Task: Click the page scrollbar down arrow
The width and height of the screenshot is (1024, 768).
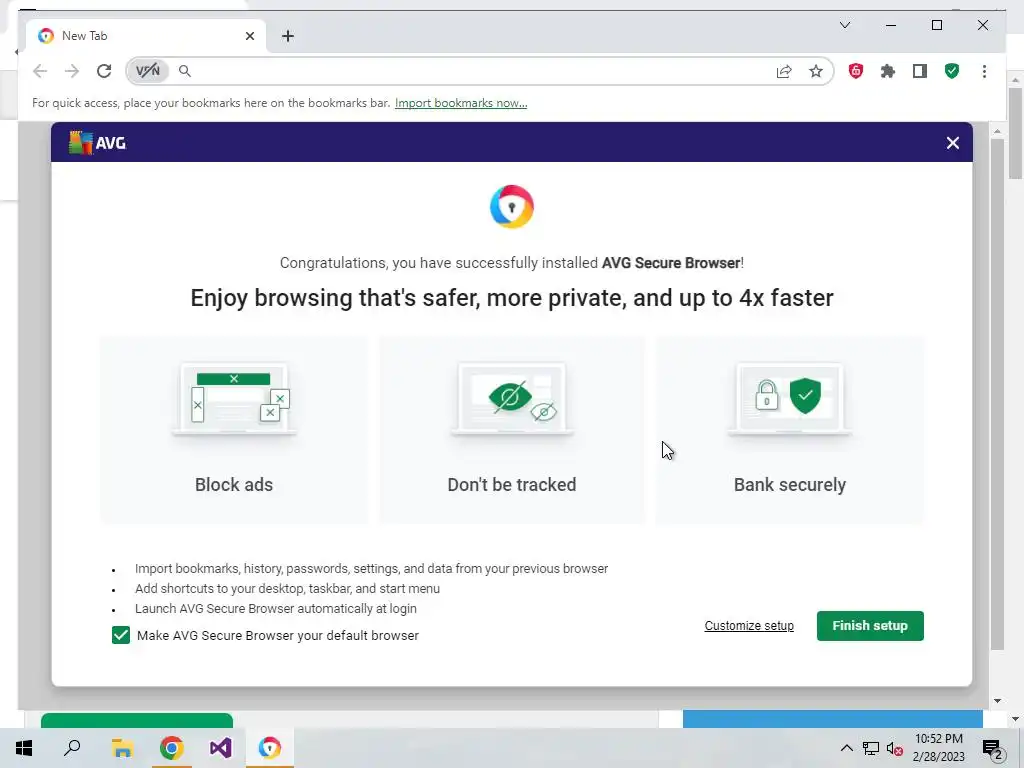Action: pyautogui.click(x=997, y=701)
